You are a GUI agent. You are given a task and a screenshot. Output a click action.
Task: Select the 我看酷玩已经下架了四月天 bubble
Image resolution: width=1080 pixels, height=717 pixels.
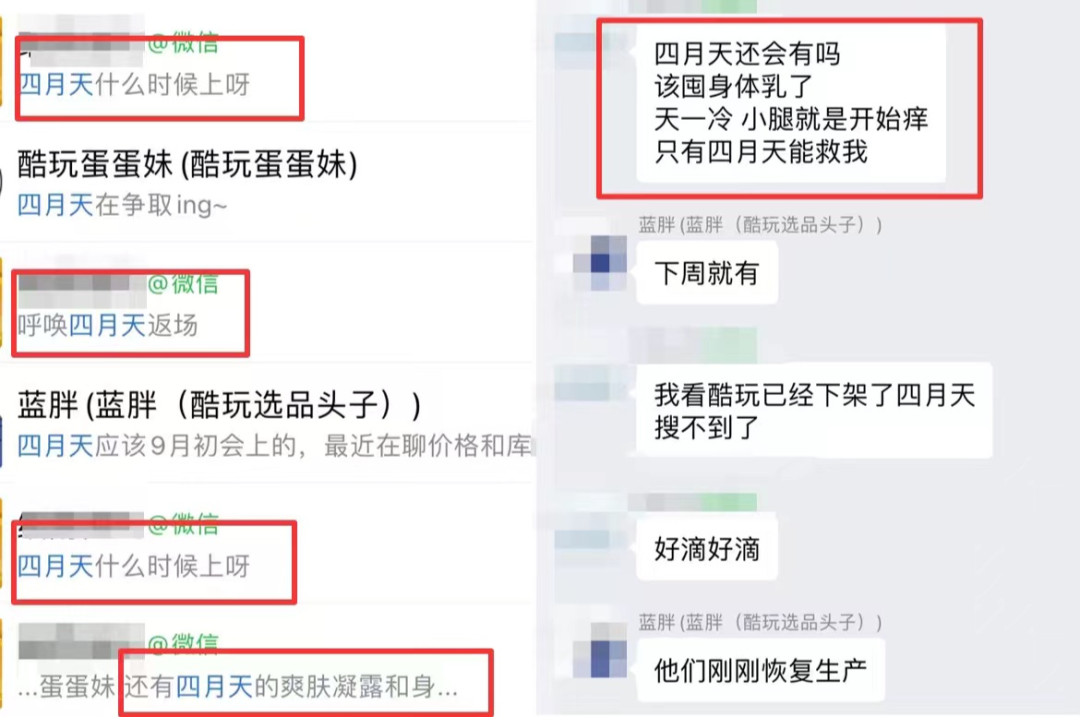[815, 411]
